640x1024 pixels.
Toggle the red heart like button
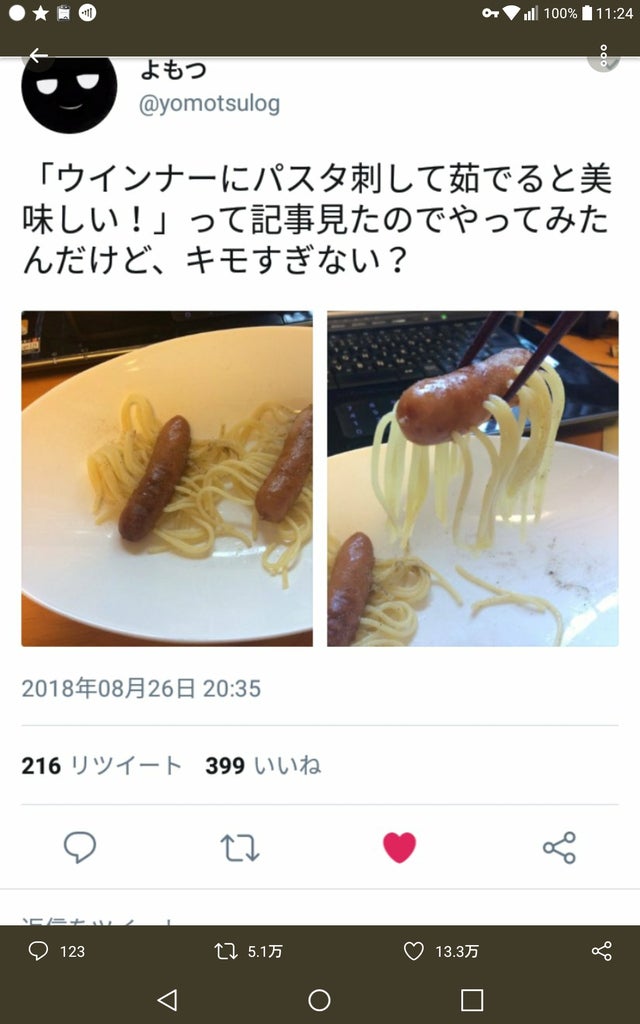399,847
